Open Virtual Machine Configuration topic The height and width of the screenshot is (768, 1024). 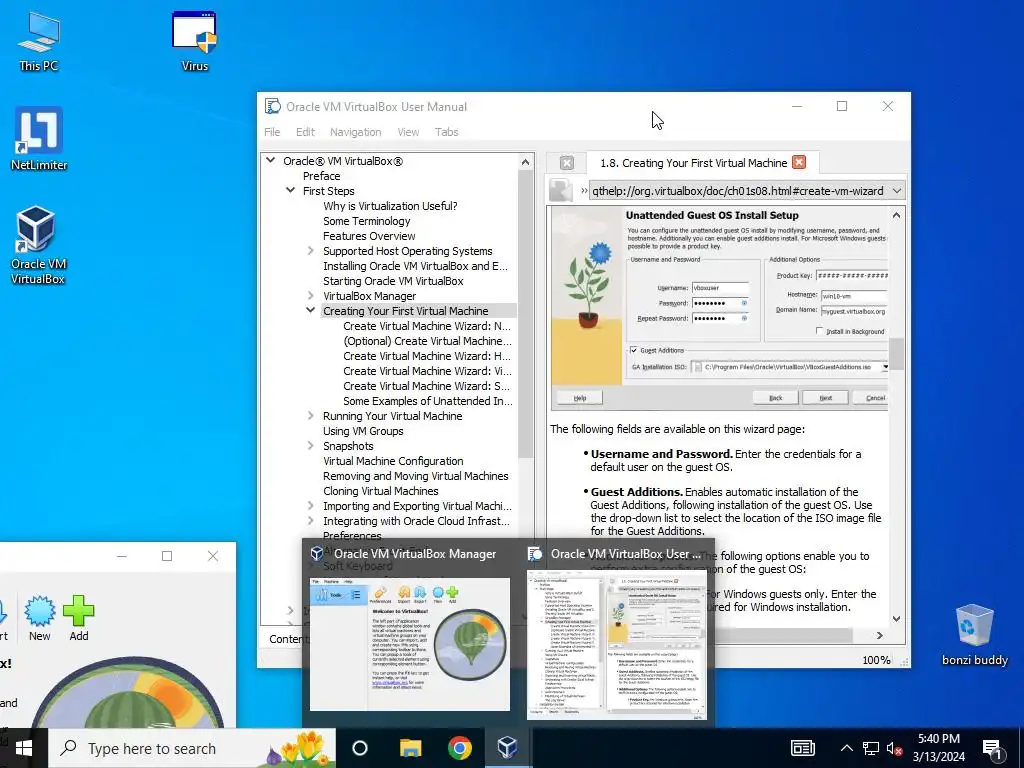coord(393,461)
